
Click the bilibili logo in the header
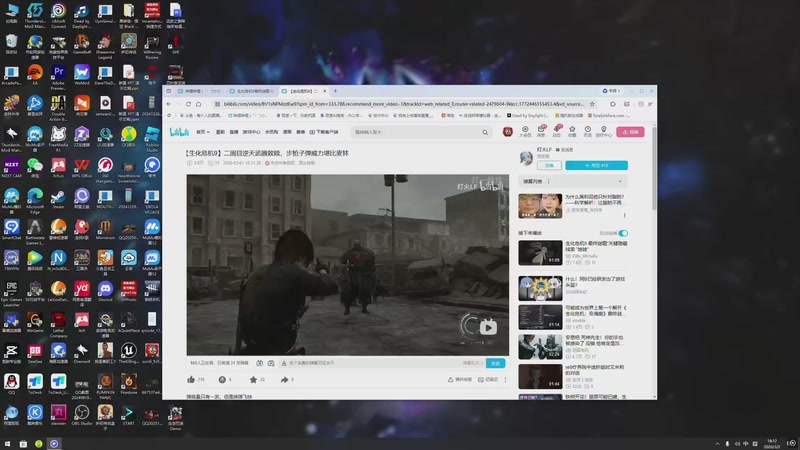[x=179, y=132]
